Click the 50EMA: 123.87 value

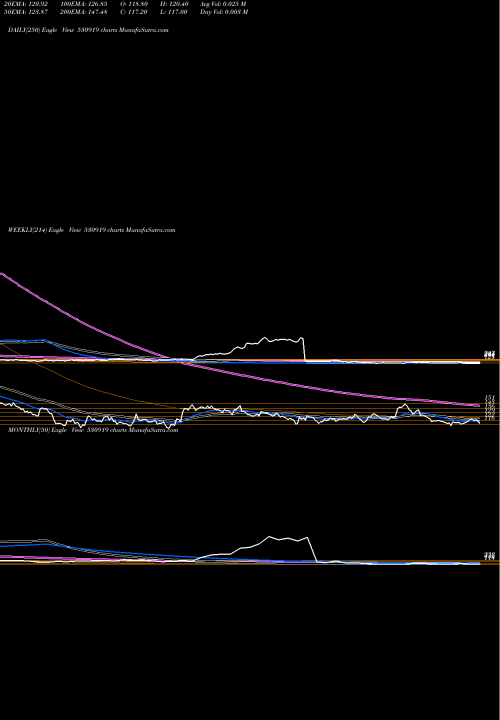(26, 12)
